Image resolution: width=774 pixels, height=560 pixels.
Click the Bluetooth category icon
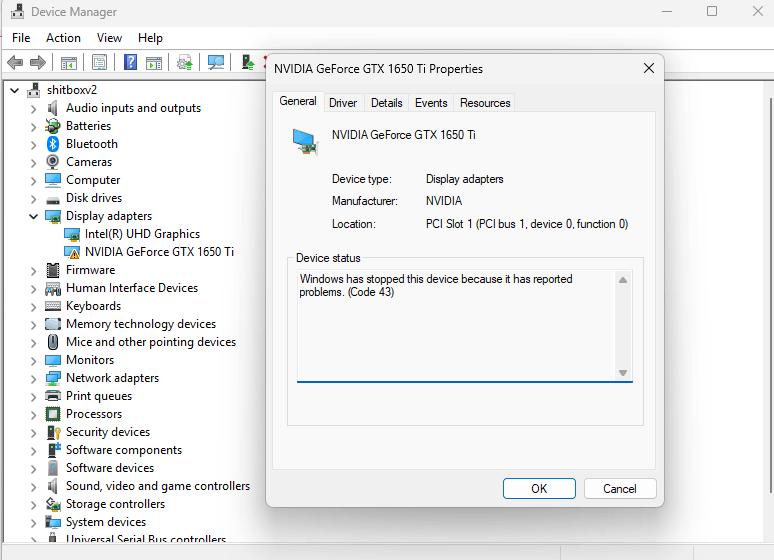coord(53,144)
